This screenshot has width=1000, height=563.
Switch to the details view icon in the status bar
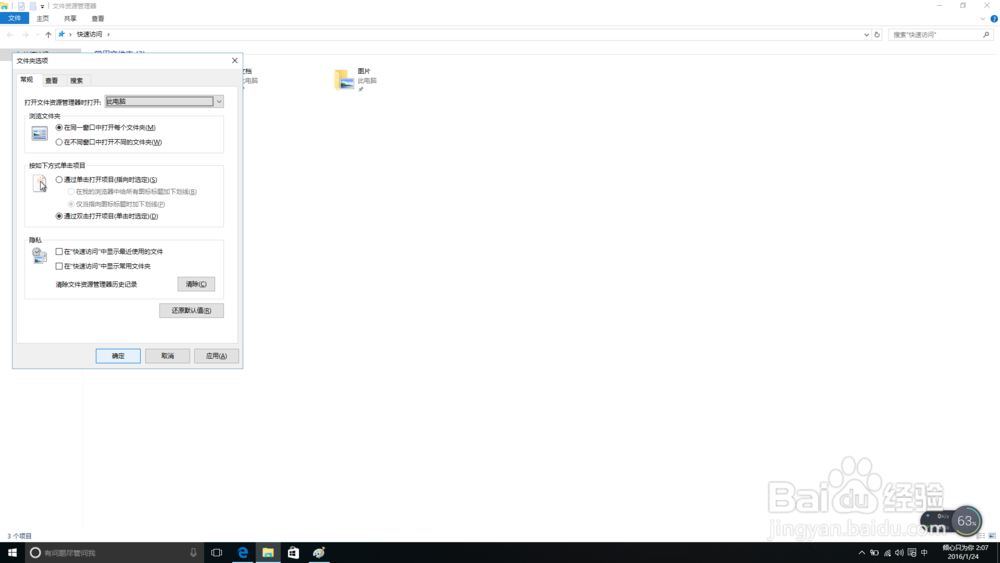[x=981, y=536]
